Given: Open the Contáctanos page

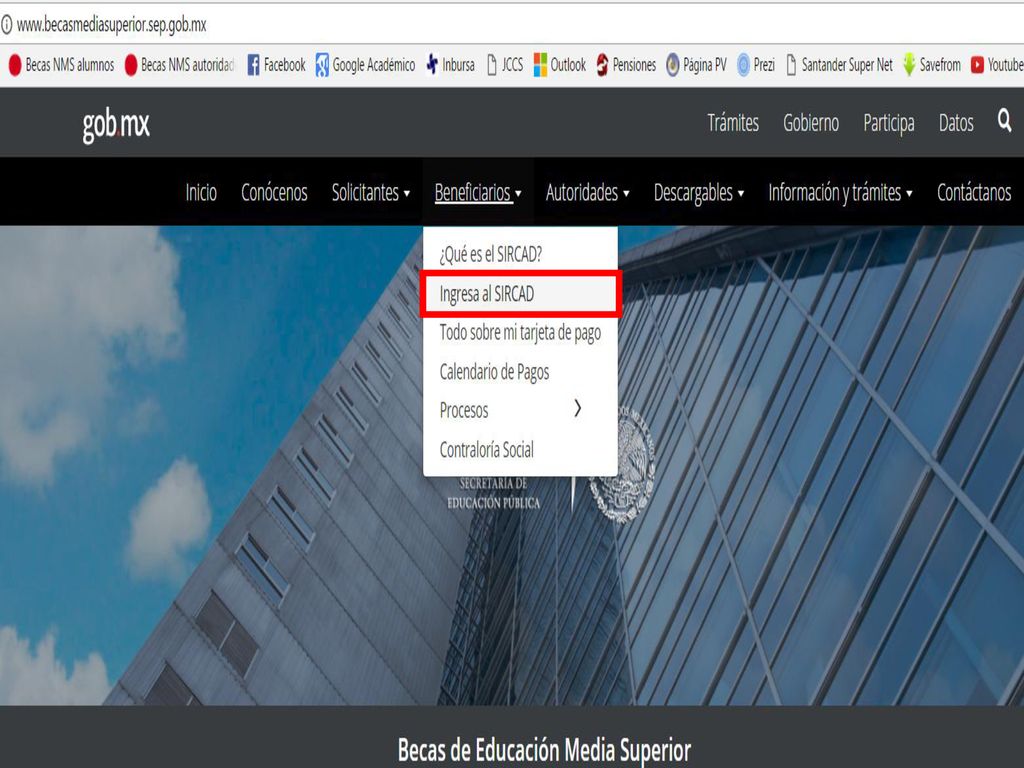Looking at the screenshot, I should click(x=974, y=193).
